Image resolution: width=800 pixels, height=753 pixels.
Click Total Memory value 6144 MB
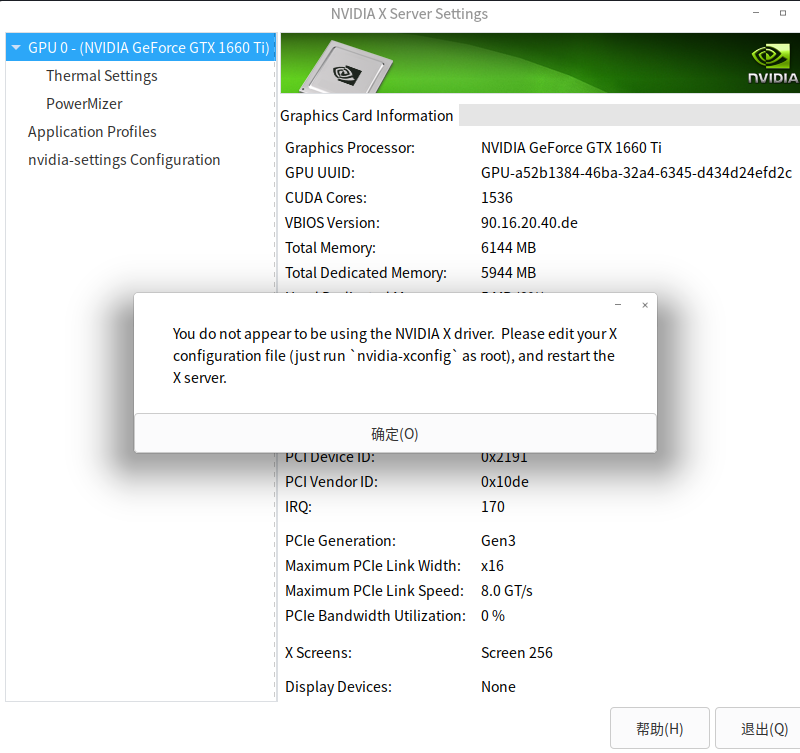point(508,248)
